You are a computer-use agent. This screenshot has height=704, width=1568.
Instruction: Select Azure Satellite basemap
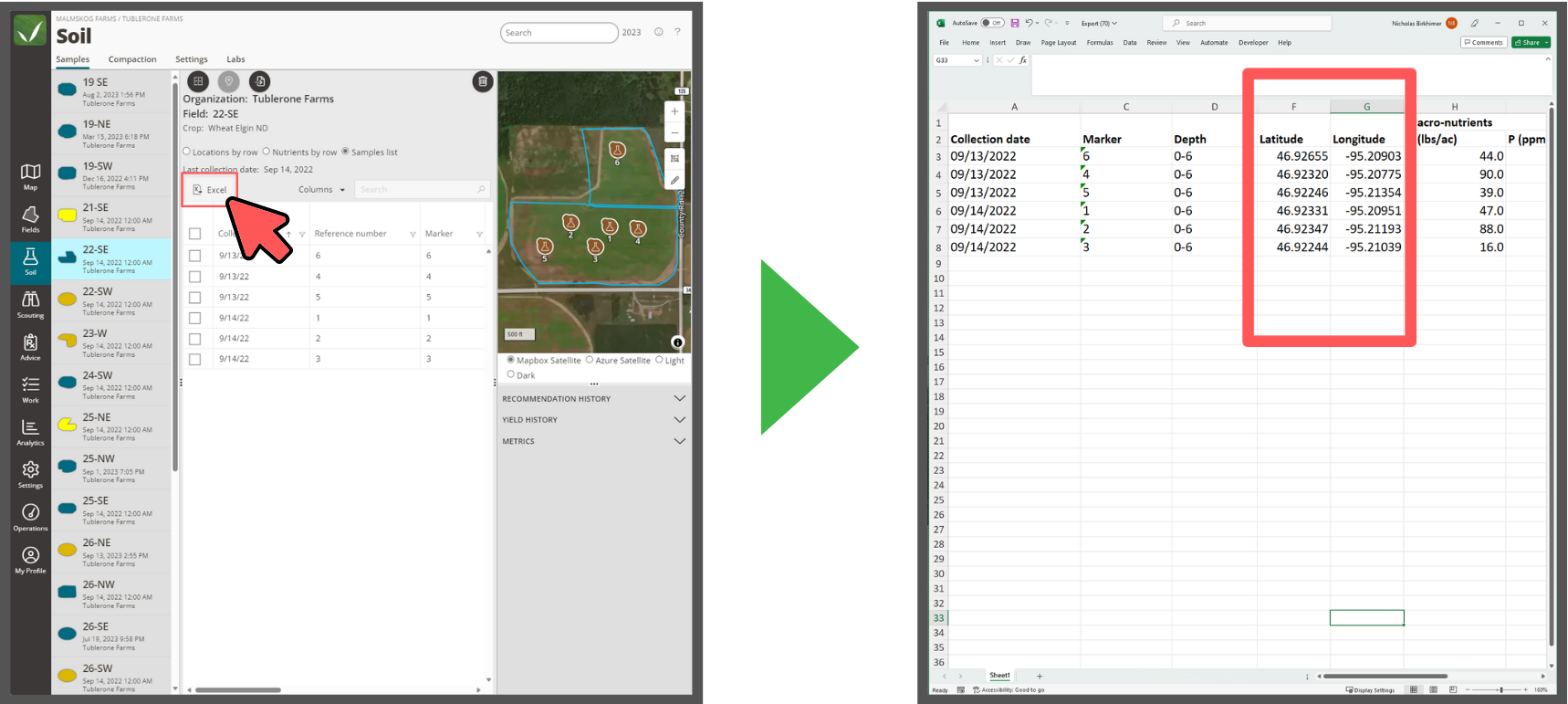[x=590, y=360]
